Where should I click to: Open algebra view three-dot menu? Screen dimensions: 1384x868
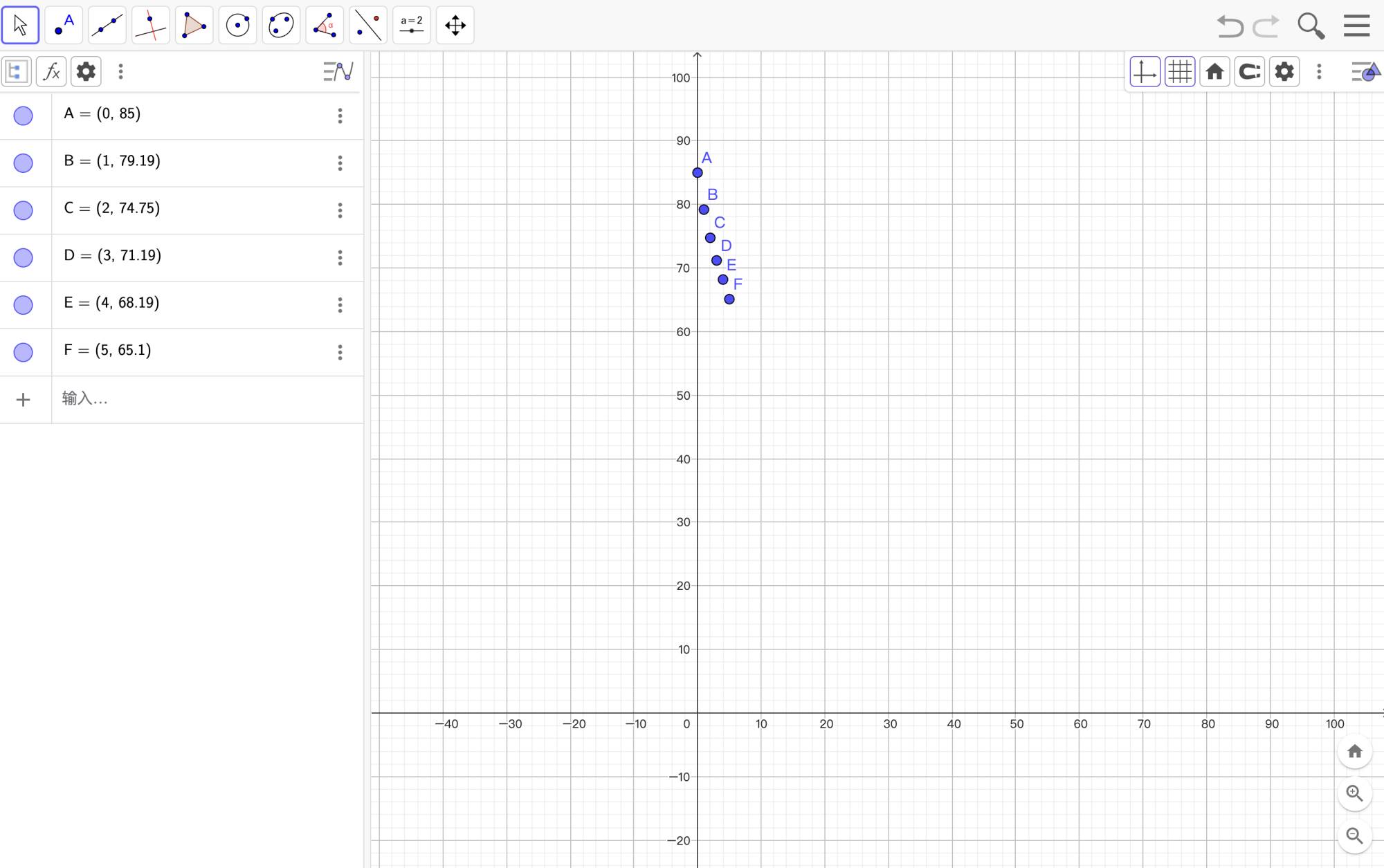click(120, 71)
